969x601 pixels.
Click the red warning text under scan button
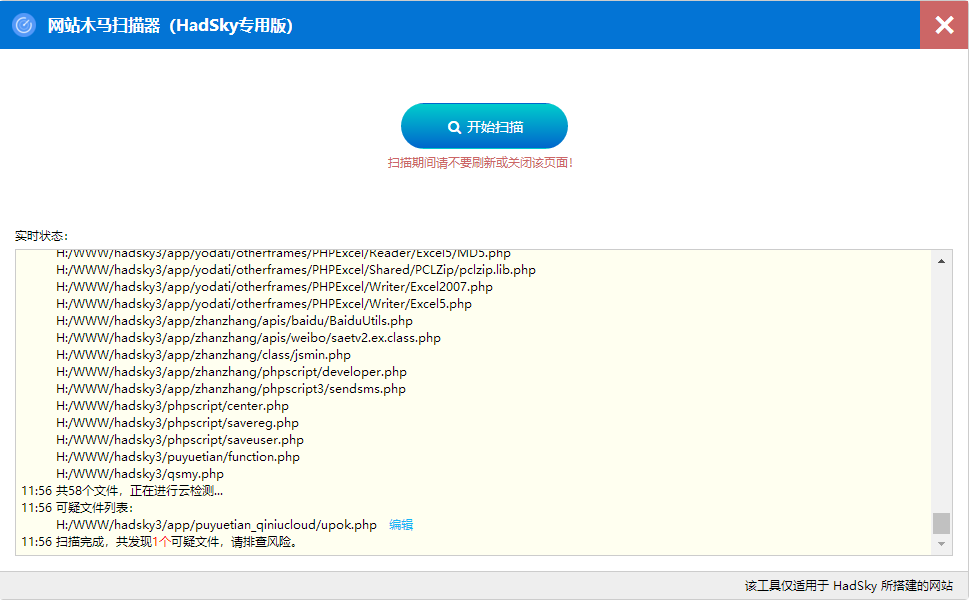480,163
